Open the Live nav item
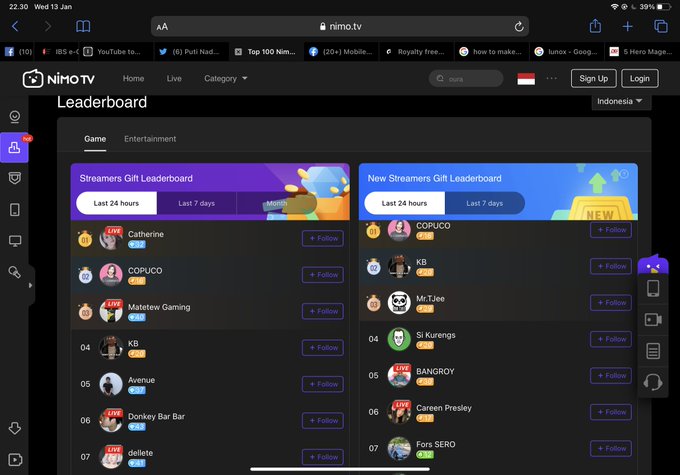 [174, 79]
